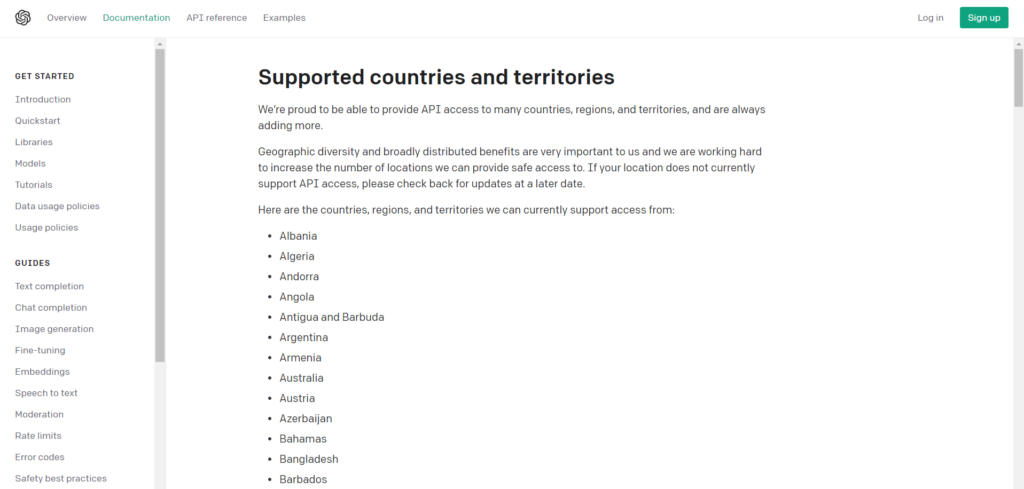Open the Introduction page in sidebar
1024x489 pixels.
coord(43,99)
